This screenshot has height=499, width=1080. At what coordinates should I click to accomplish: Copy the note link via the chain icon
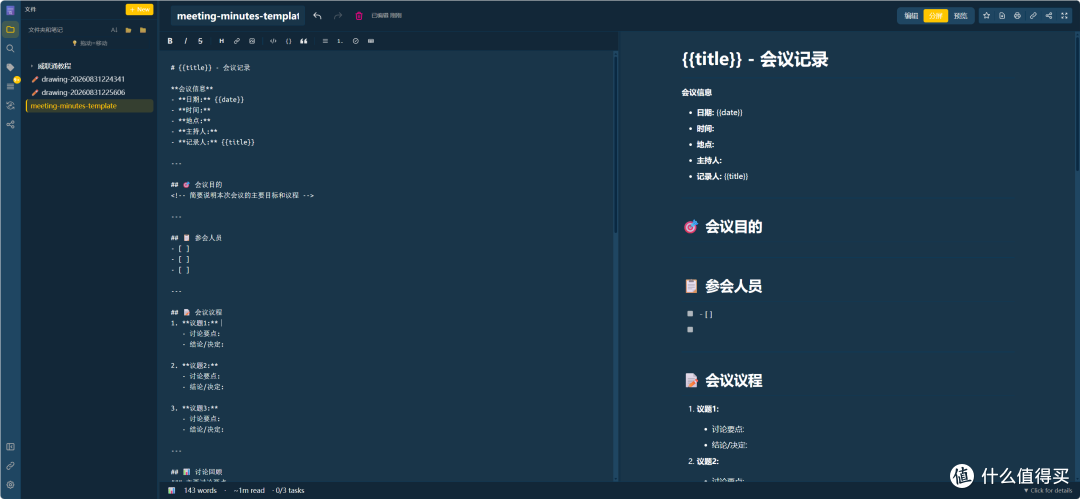1033,15
